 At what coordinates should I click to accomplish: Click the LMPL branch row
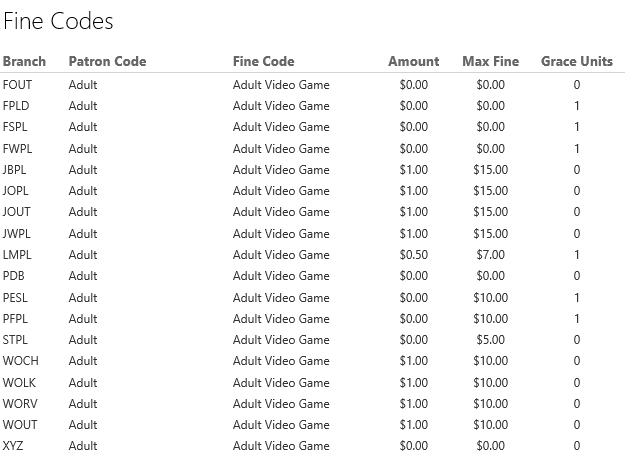17,255
